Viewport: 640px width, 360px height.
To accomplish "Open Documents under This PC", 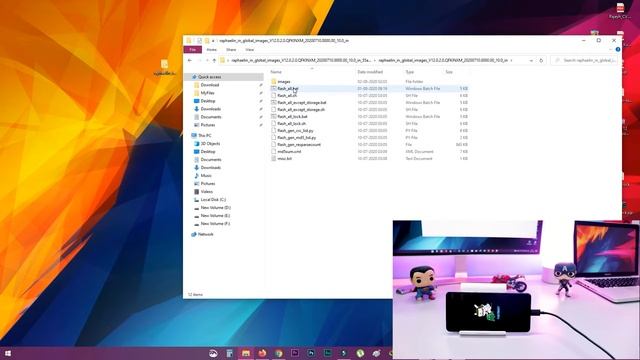I will [x=211, y=160].
